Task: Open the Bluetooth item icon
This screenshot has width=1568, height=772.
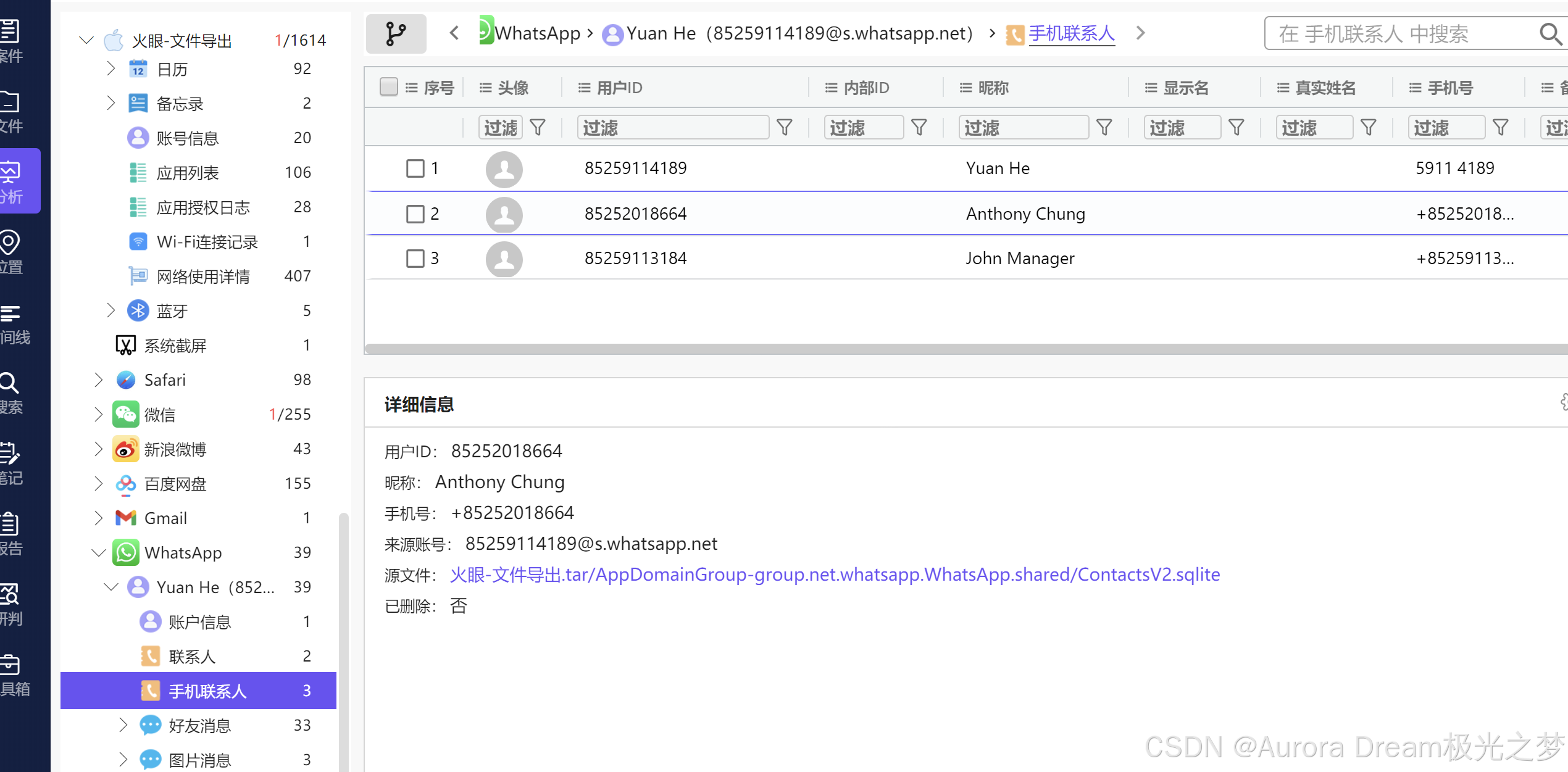Action: pos(138,310)
